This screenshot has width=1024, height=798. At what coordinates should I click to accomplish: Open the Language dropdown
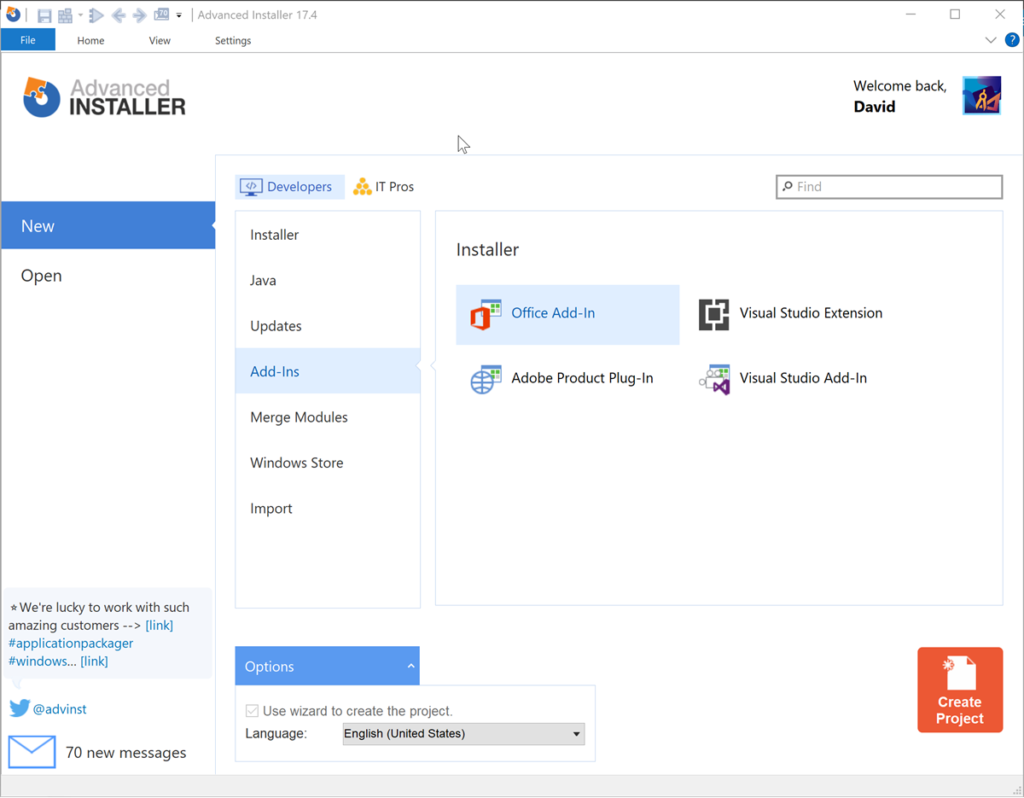[464, 733]
